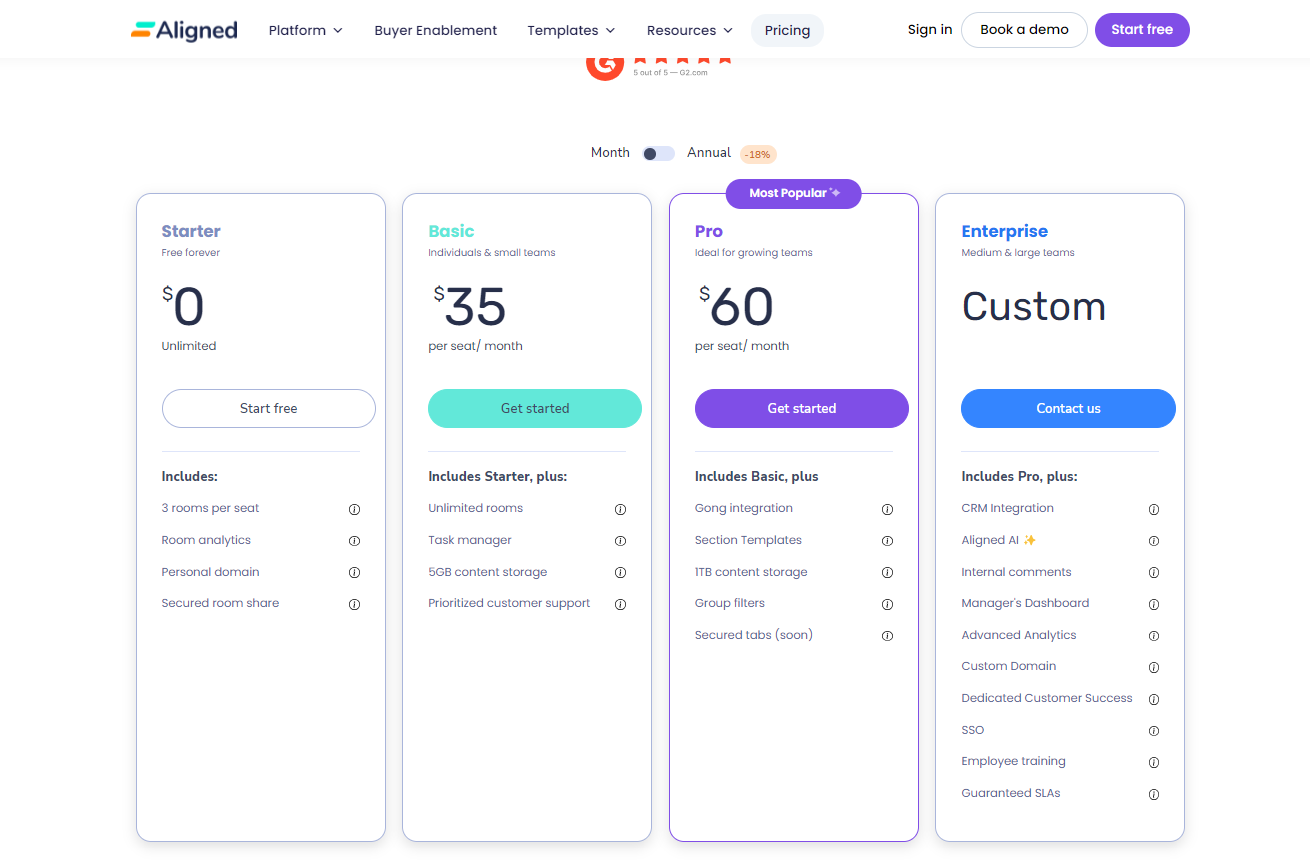The width and height of the screenshot is (1310, 865).
Task: Select the Annual billing label
Action: [709, 153]
